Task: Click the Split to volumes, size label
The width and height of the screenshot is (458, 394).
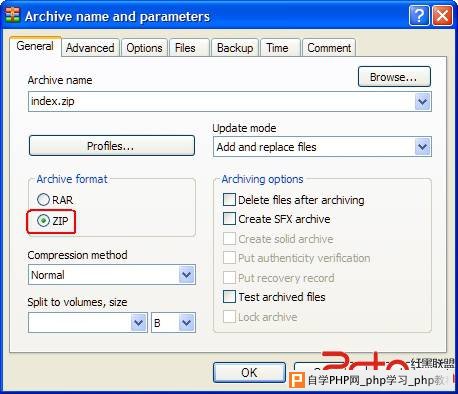Action: tap(77, 302)
